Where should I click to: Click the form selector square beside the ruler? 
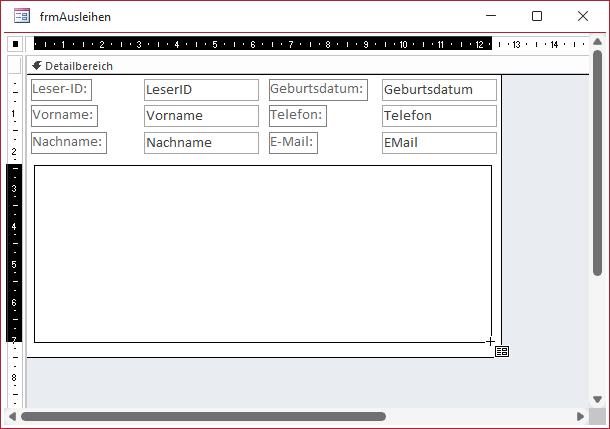[15, 44]
